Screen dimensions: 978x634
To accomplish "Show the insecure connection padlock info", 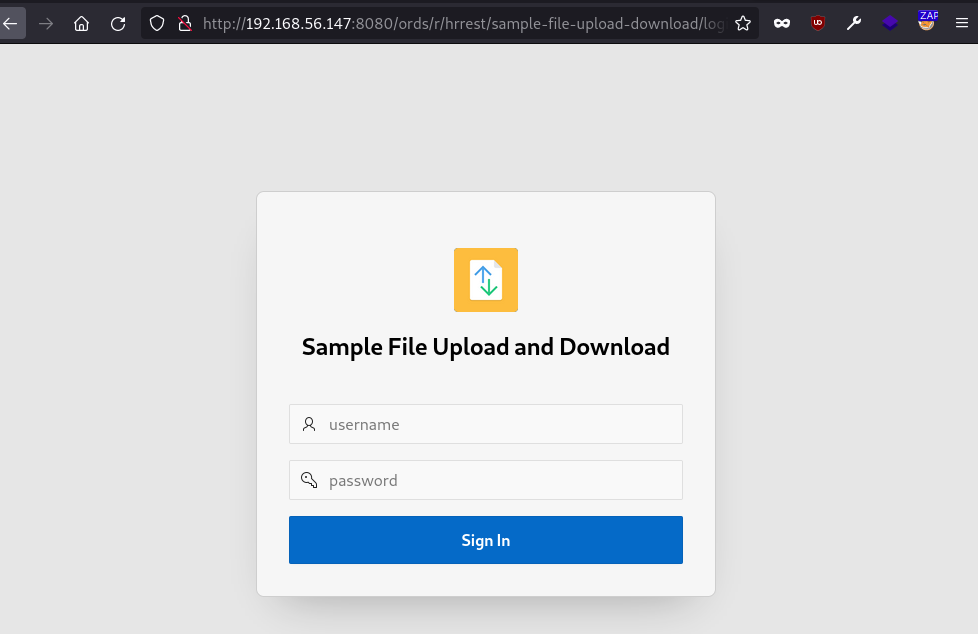I will [185, 24].
